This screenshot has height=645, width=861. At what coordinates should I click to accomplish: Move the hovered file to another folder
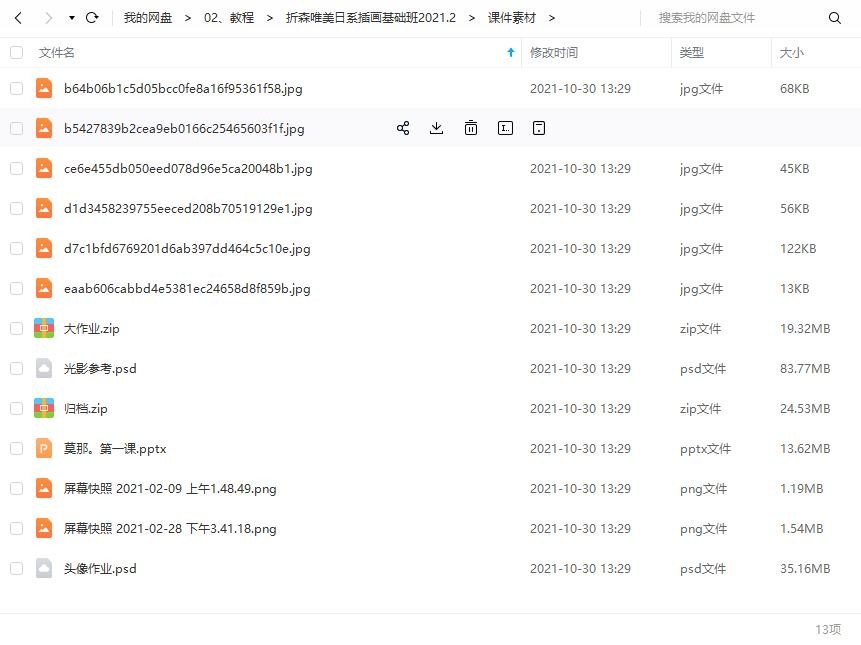coord(538,128)
